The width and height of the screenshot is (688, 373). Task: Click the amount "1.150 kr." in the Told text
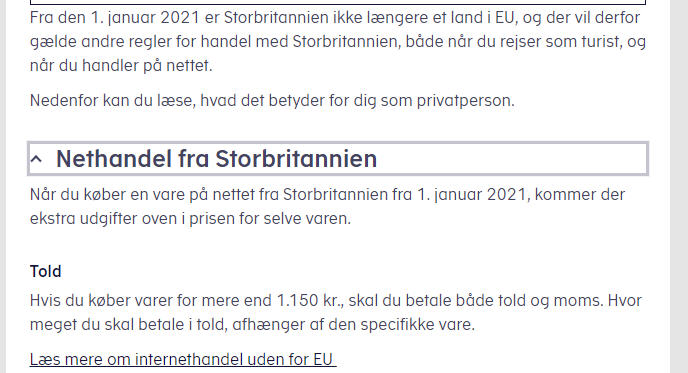point(310,301)
